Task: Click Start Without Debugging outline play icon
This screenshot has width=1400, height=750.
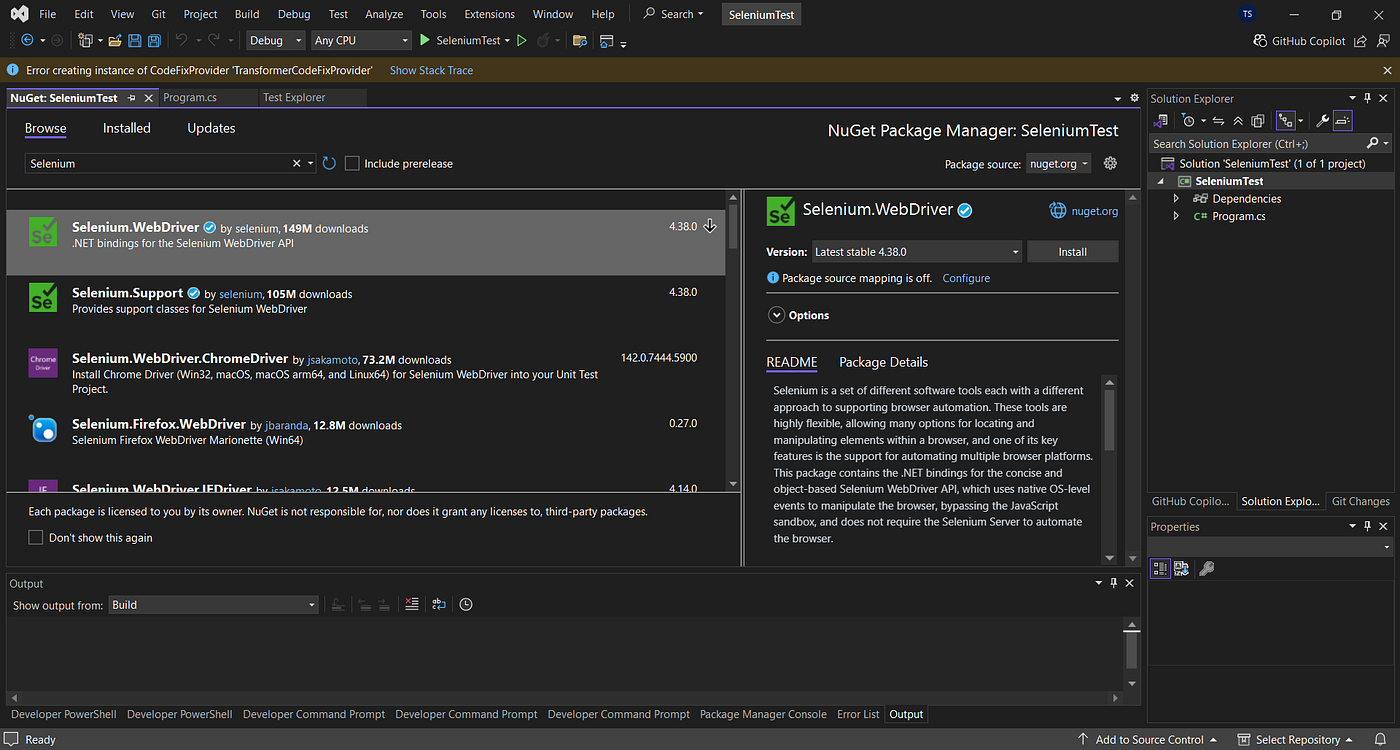Action: point(521,41)
